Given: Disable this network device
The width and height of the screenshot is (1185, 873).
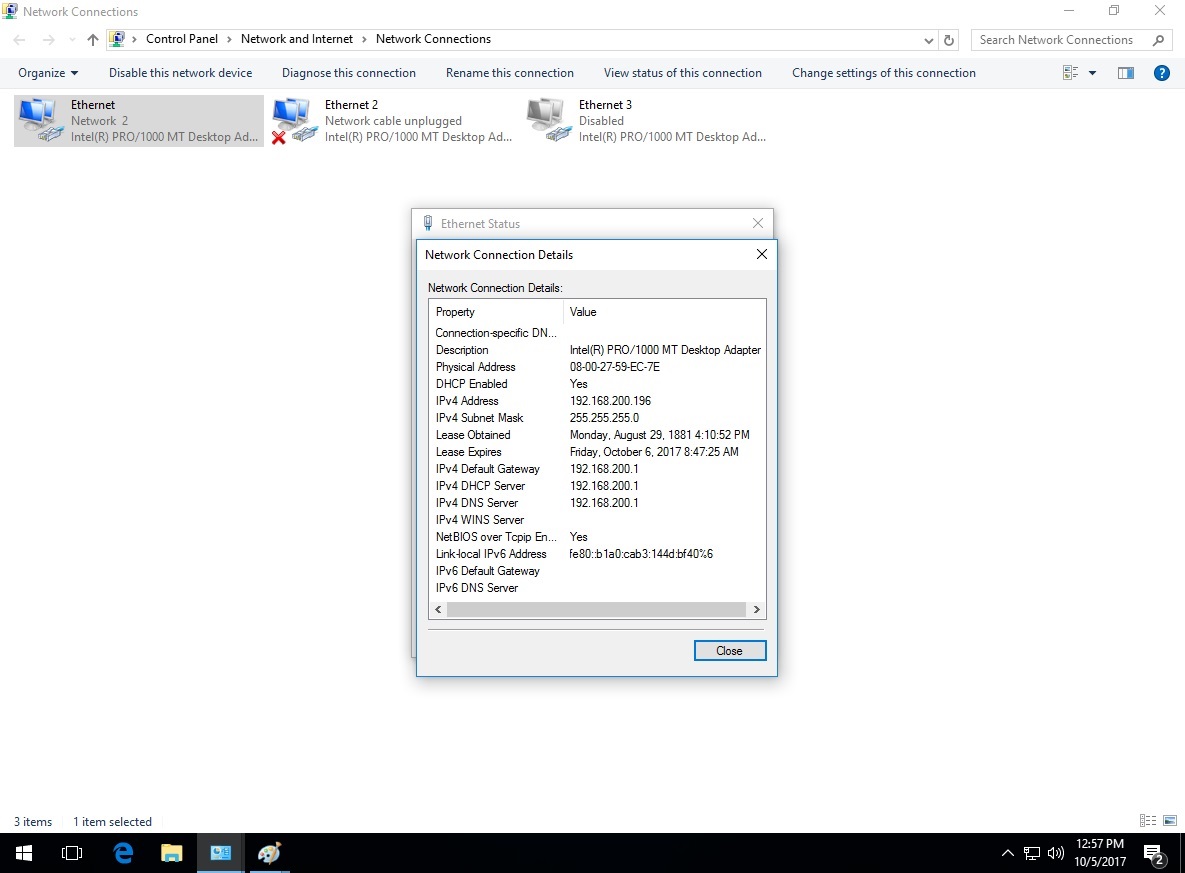Looking at the screenshot, I should (181, 73).
